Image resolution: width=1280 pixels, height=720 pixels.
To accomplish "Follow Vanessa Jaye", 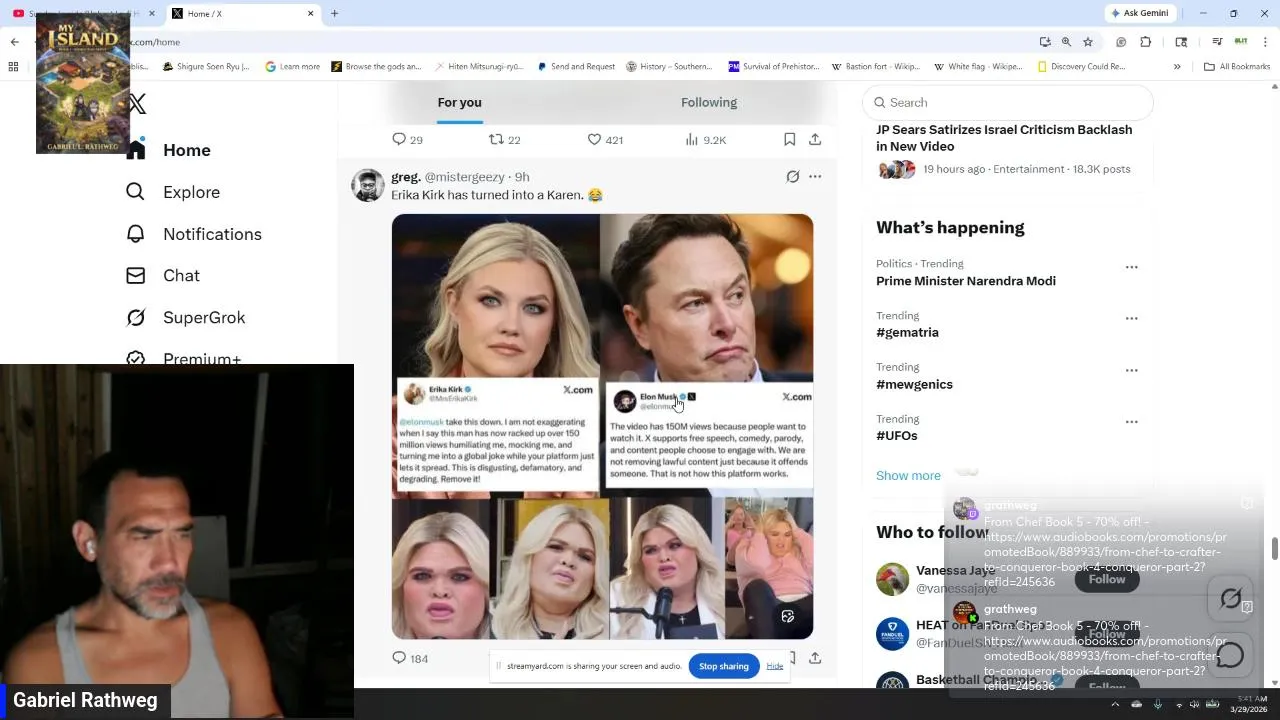I will click(x=1107, y=579).
